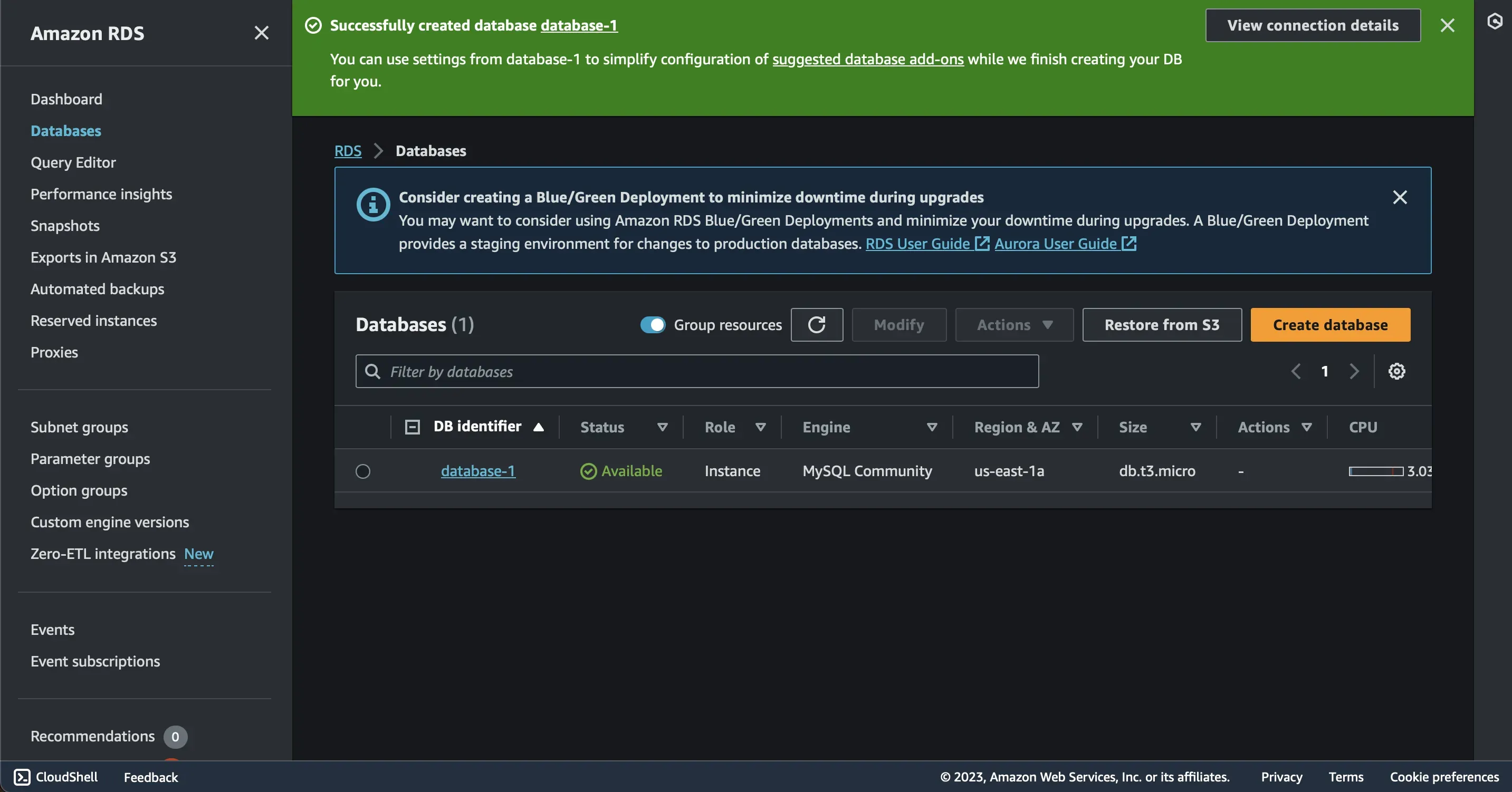Navigate to Parameter groups in sidebar
This screenshot has height=792, width=1512.
90,459
